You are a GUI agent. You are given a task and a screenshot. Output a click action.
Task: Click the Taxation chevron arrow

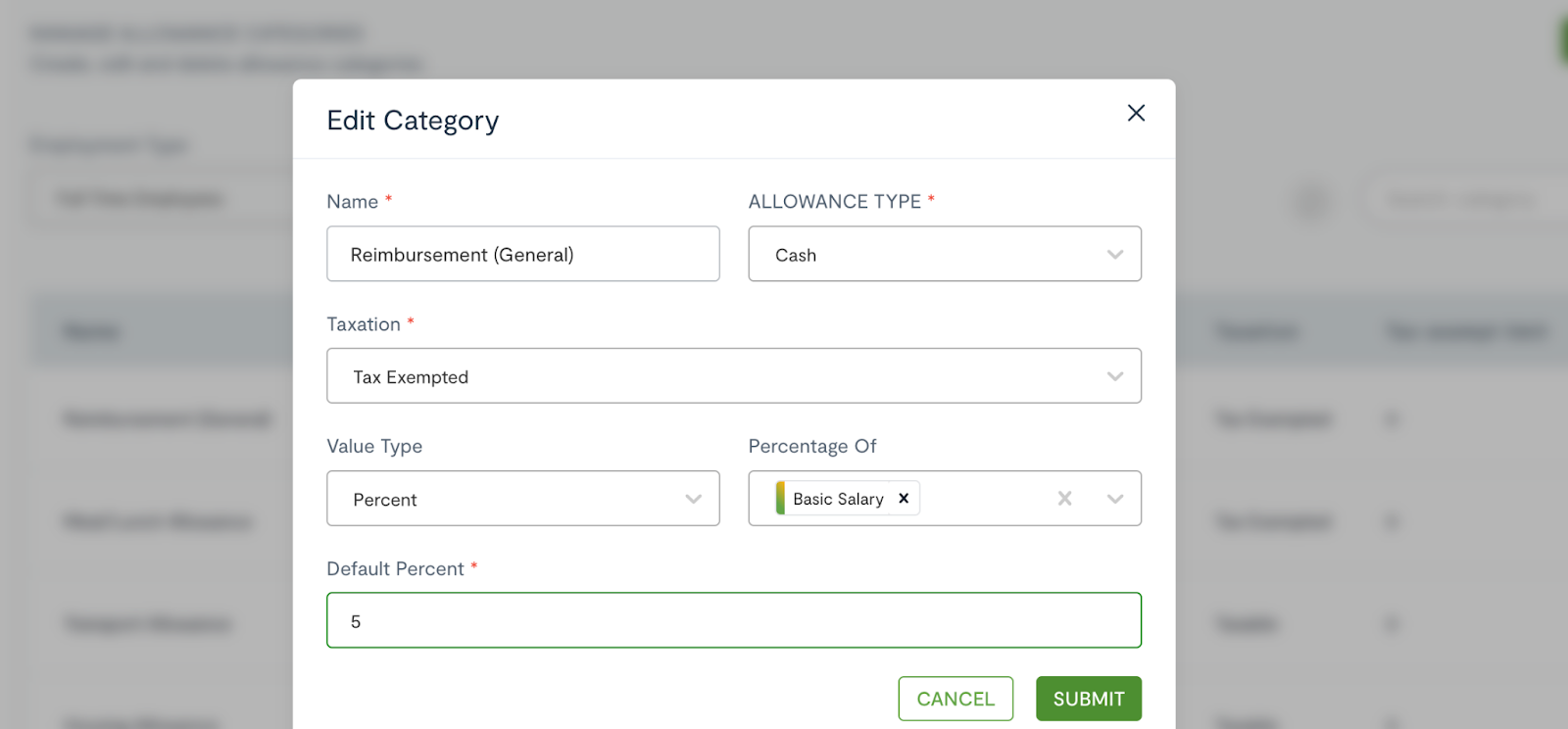(1115, 376)
